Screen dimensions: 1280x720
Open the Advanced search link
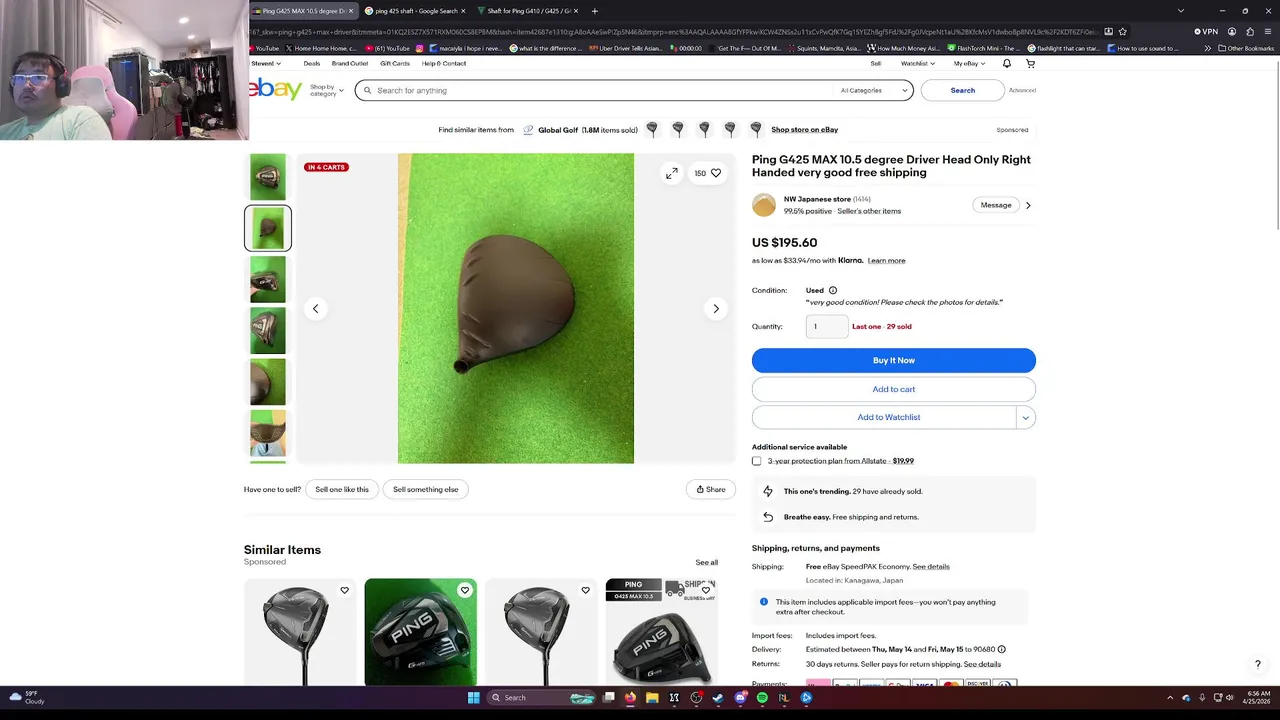[1023, 90]
